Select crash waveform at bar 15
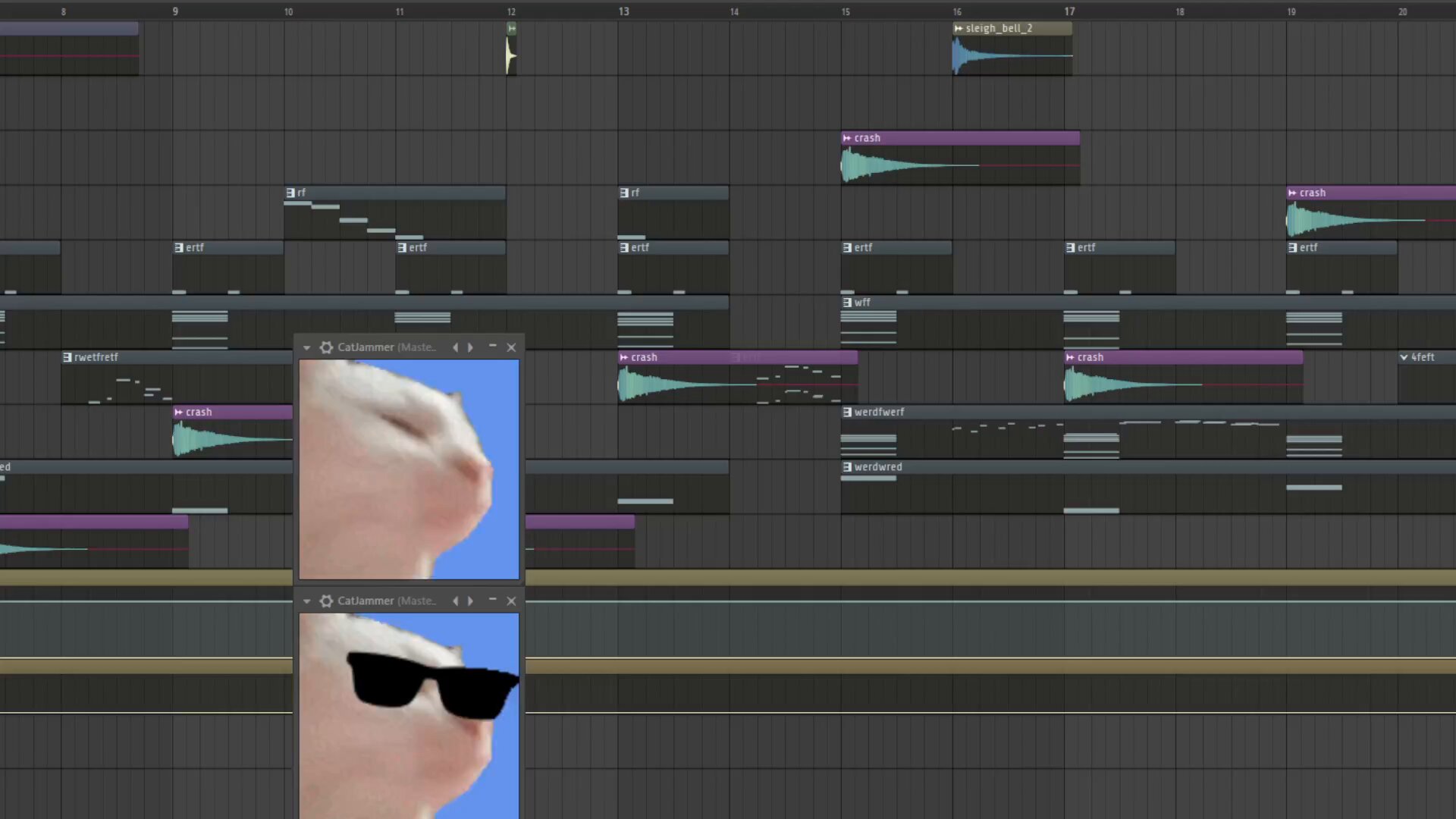1456x819 pixels. click(960, 165)
